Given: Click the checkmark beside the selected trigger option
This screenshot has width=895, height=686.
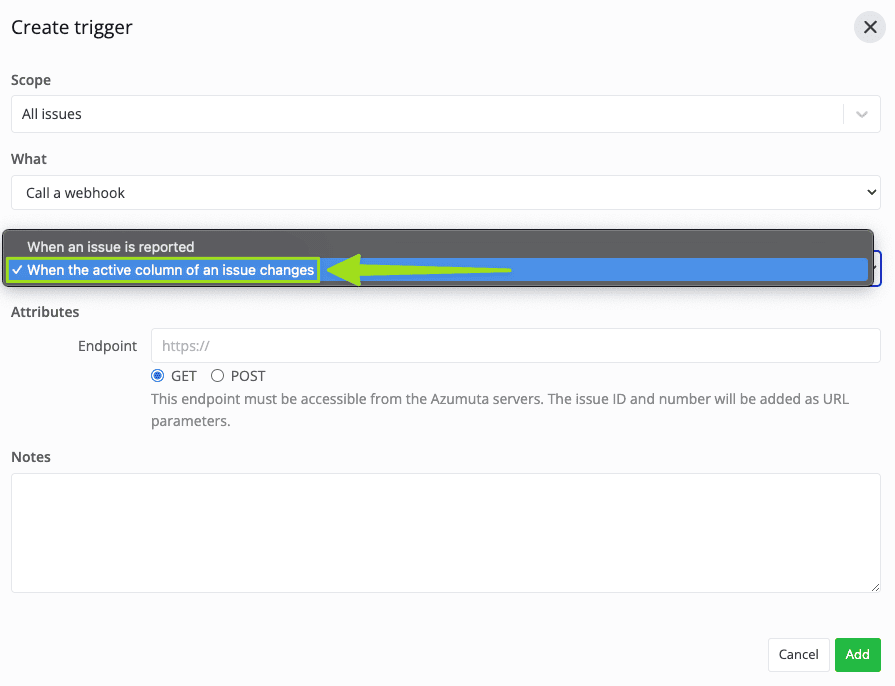Looking at the screenshot, I should [x=17, y=268].
